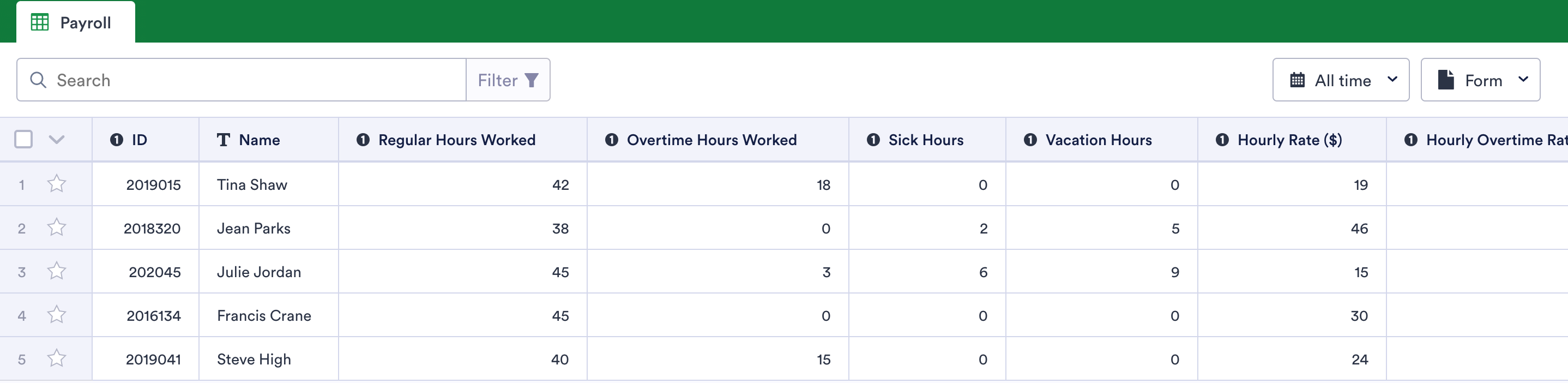
Task: Star the Francis Crane row
Action: coord(57,315)
